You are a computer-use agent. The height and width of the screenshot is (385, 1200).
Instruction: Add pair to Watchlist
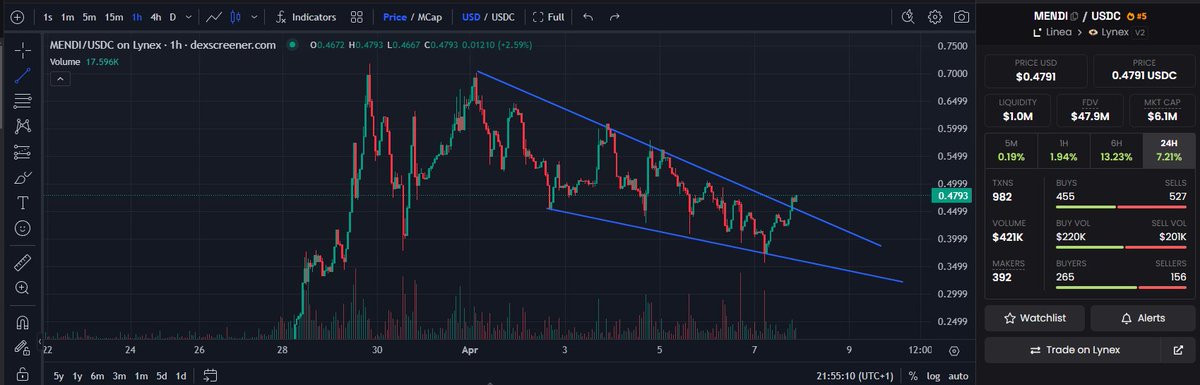(1035, 318)
